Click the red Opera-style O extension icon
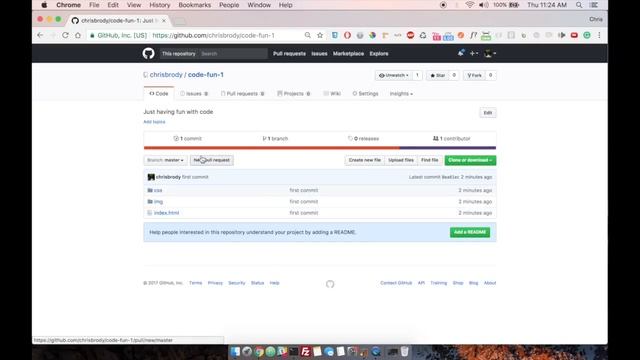This screenshot has width=640, height=360. (x=347, y=36)
